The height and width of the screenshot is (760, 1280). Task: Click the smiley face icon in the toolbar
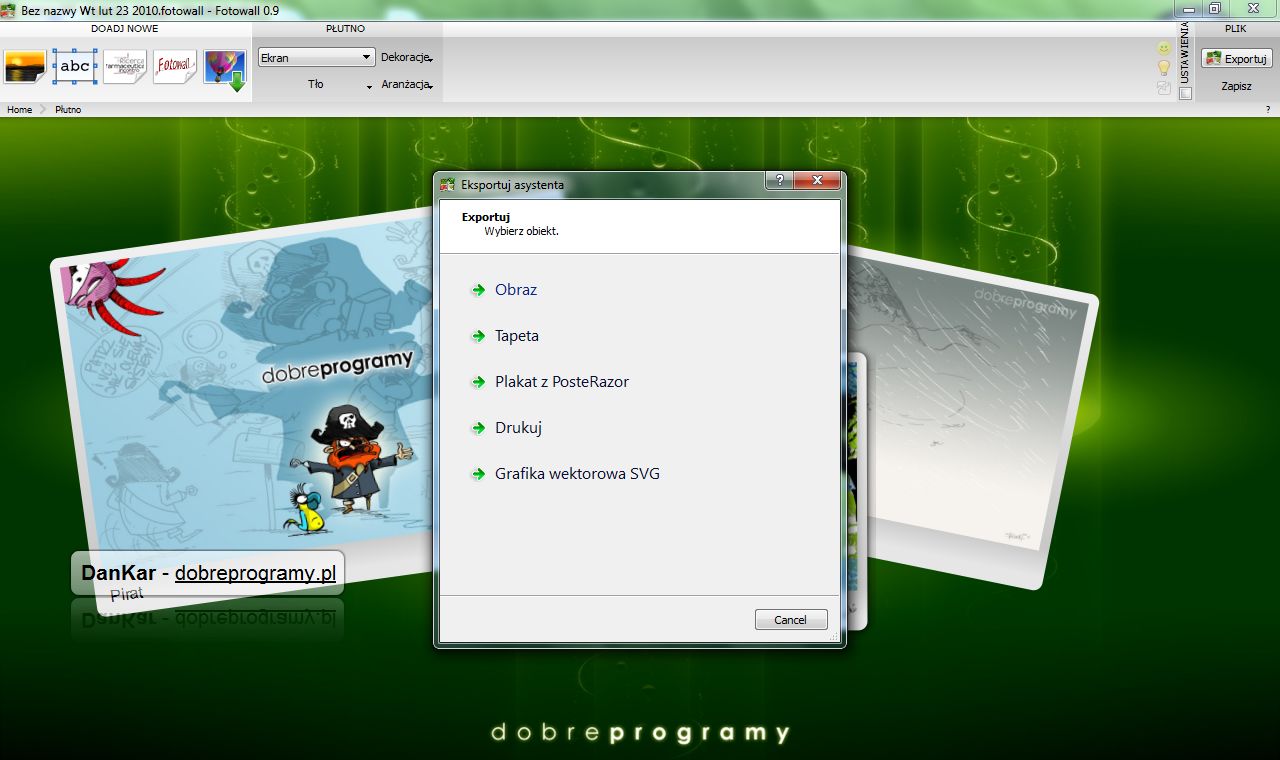(1164, 48)
